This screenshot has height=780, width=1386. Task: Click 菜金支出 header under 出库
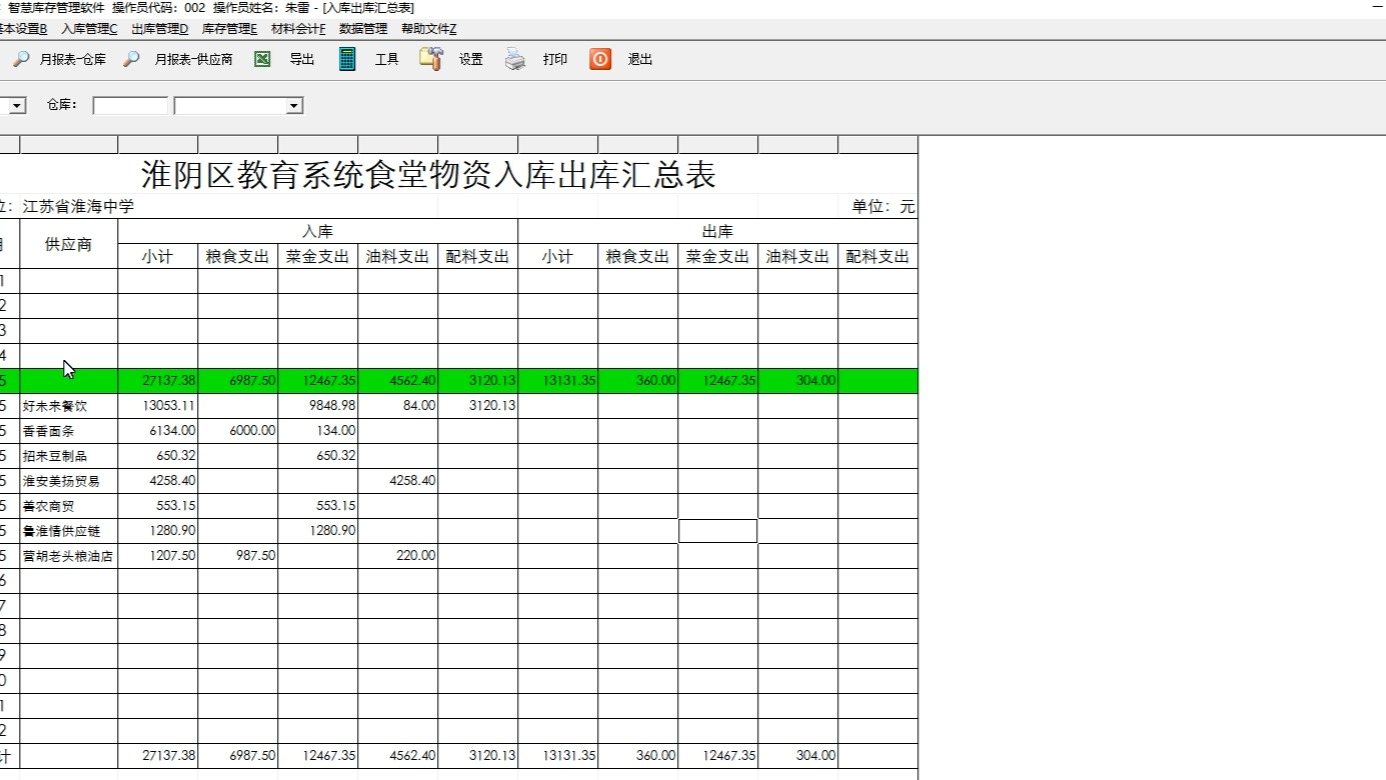(718, 257)
